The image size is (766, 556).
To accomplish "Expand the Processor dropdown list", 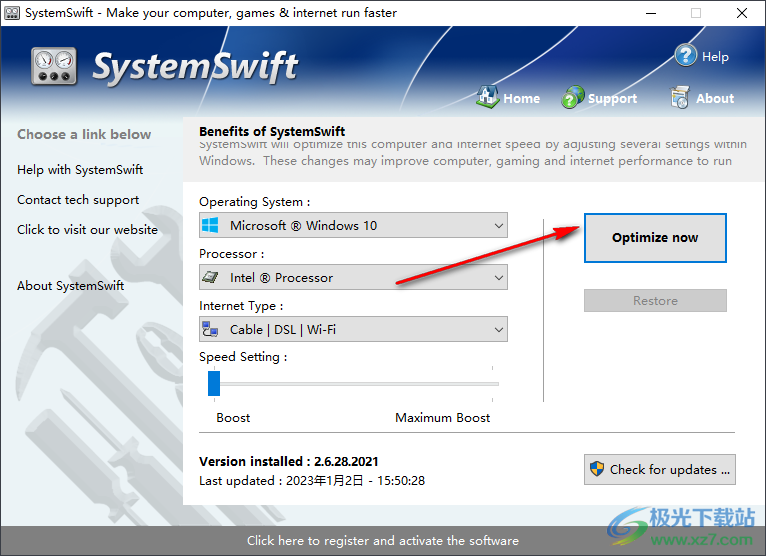I will coord(498,278).
